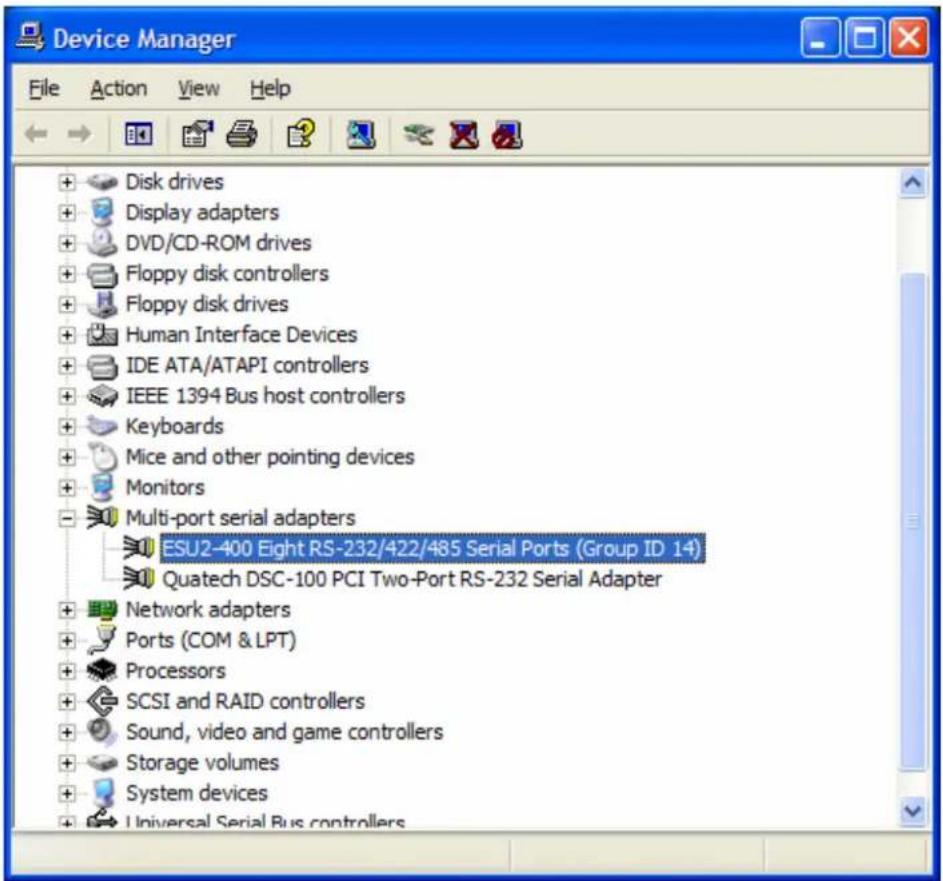Screen dimensions: 943x881
Task: Select the Ports (COM & LPT) label
Action: click(x=210, y=640)
